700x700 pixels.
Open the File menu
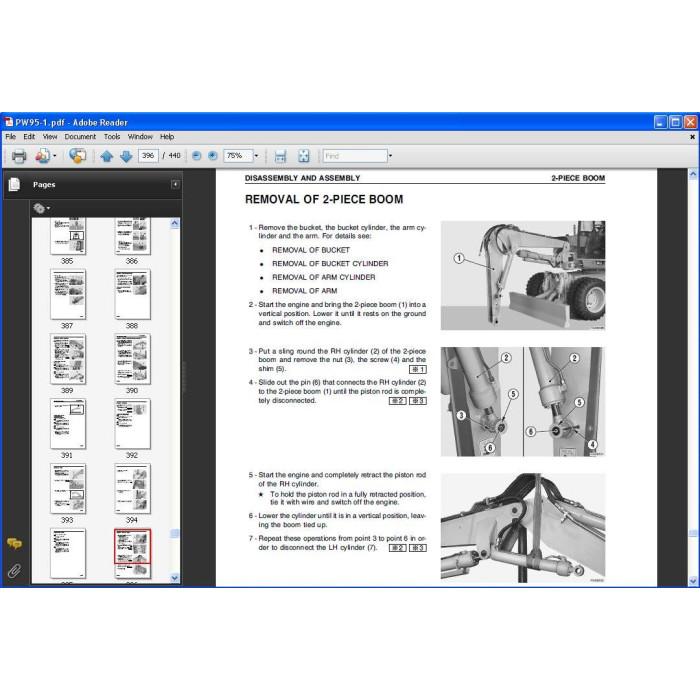click(11, 137)
